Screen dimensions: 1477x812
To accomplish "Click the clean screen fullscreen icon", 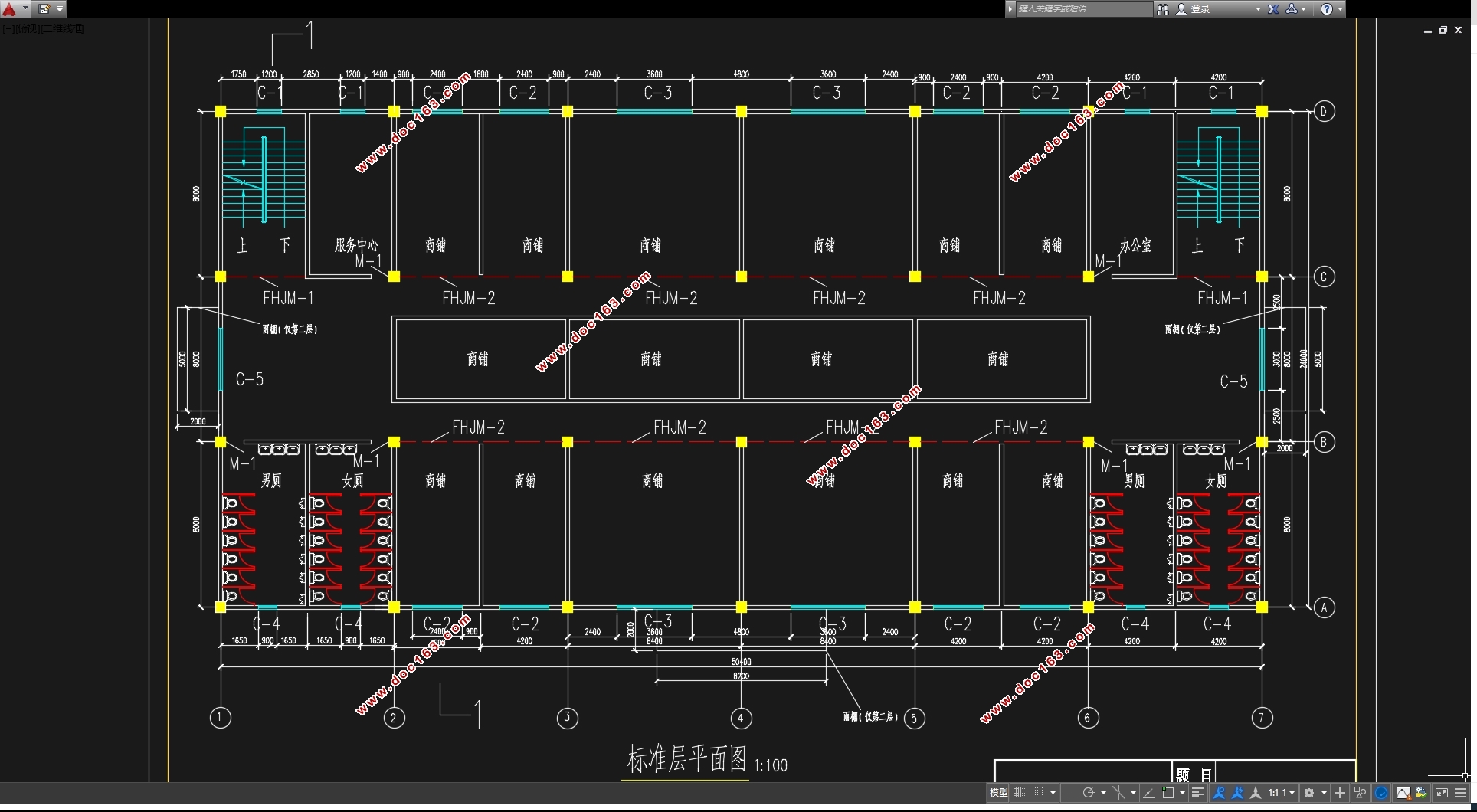I will click(1441, 793).
